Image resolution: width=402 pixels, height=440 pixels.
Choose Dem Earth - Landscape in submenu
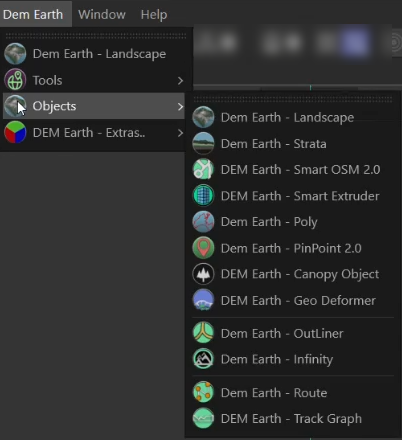click(x=293, y=117)
